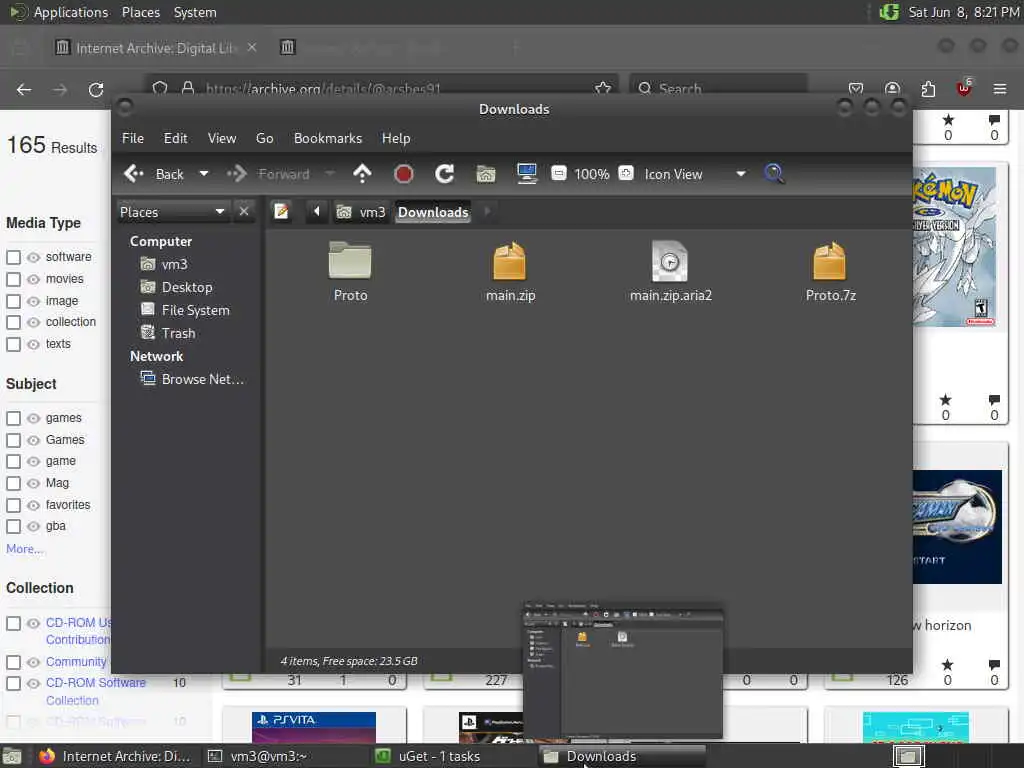This screenshot has height=768, width=1024.
Task: Close the Places side pane
Action: pos(244,212)
